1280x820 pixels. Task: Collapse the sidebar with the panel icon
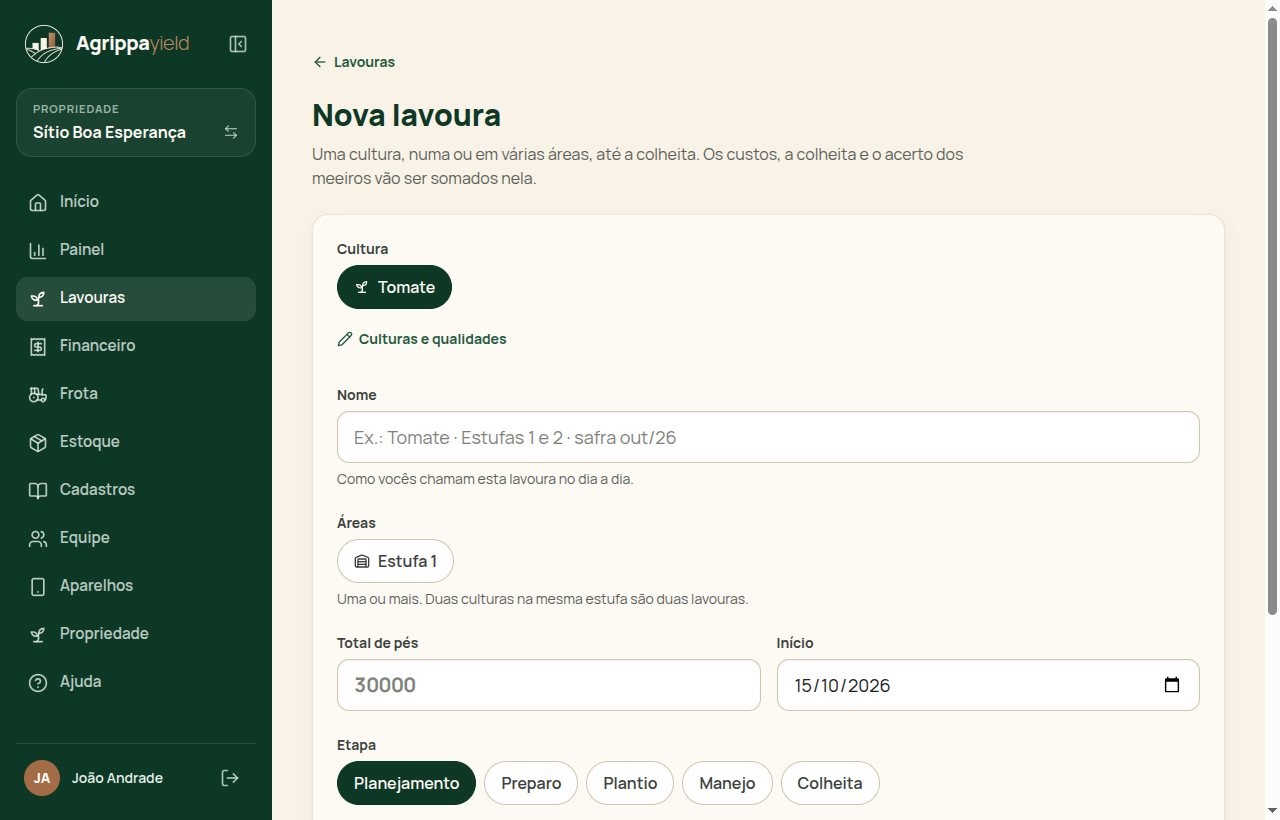click(238, 44)
